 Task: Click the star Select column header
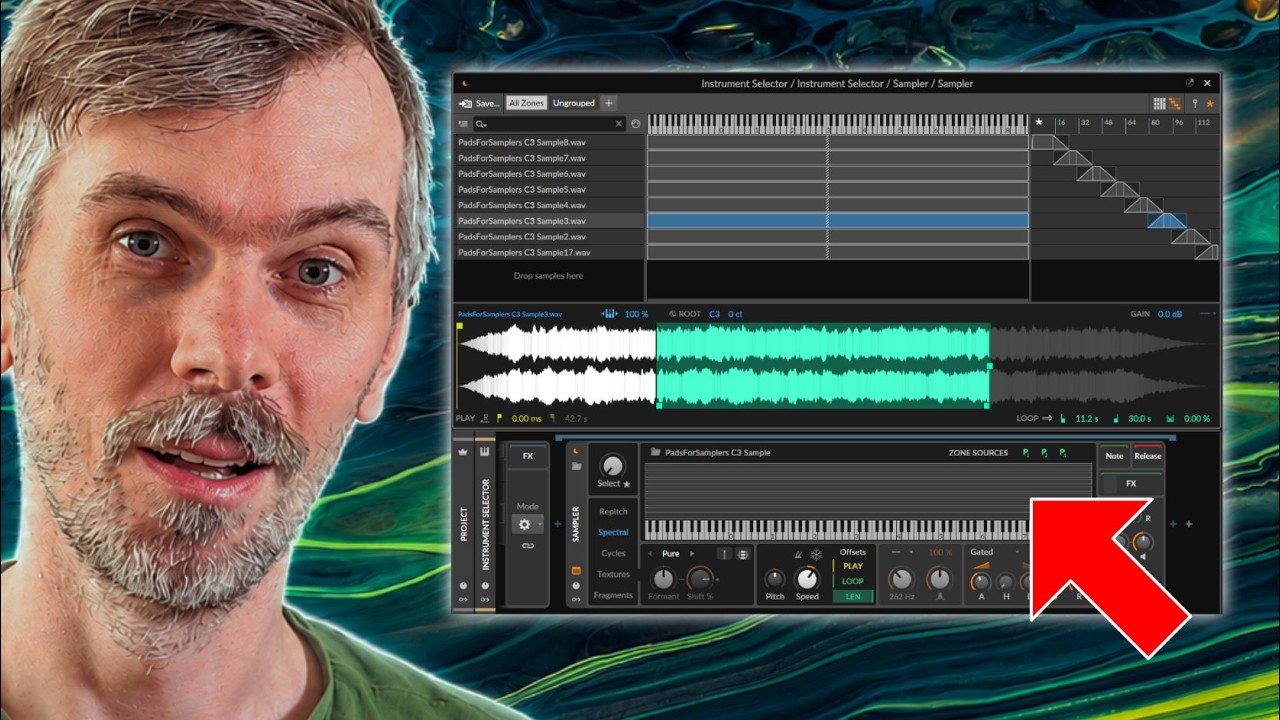[x=1039, y=122]
